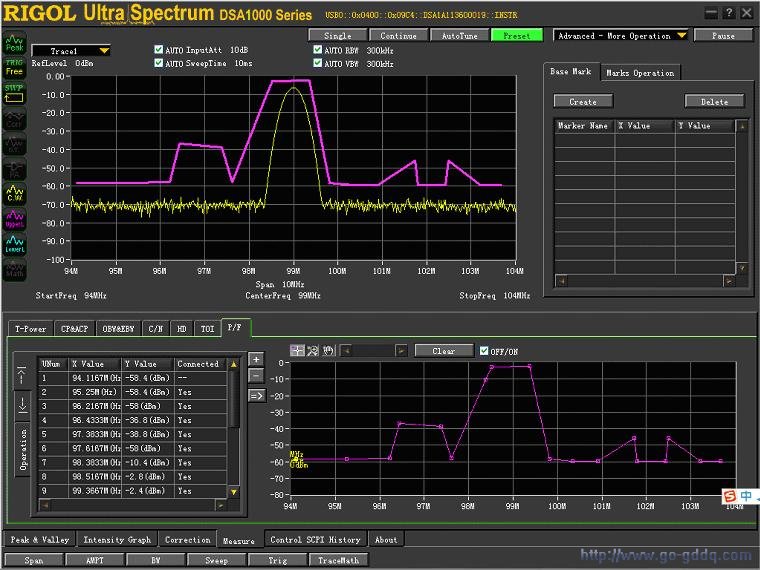Viewport: 760px width, 570px height.
Task: Select the Peak icon in the left sidebar
Action: [x=15, y=43]
